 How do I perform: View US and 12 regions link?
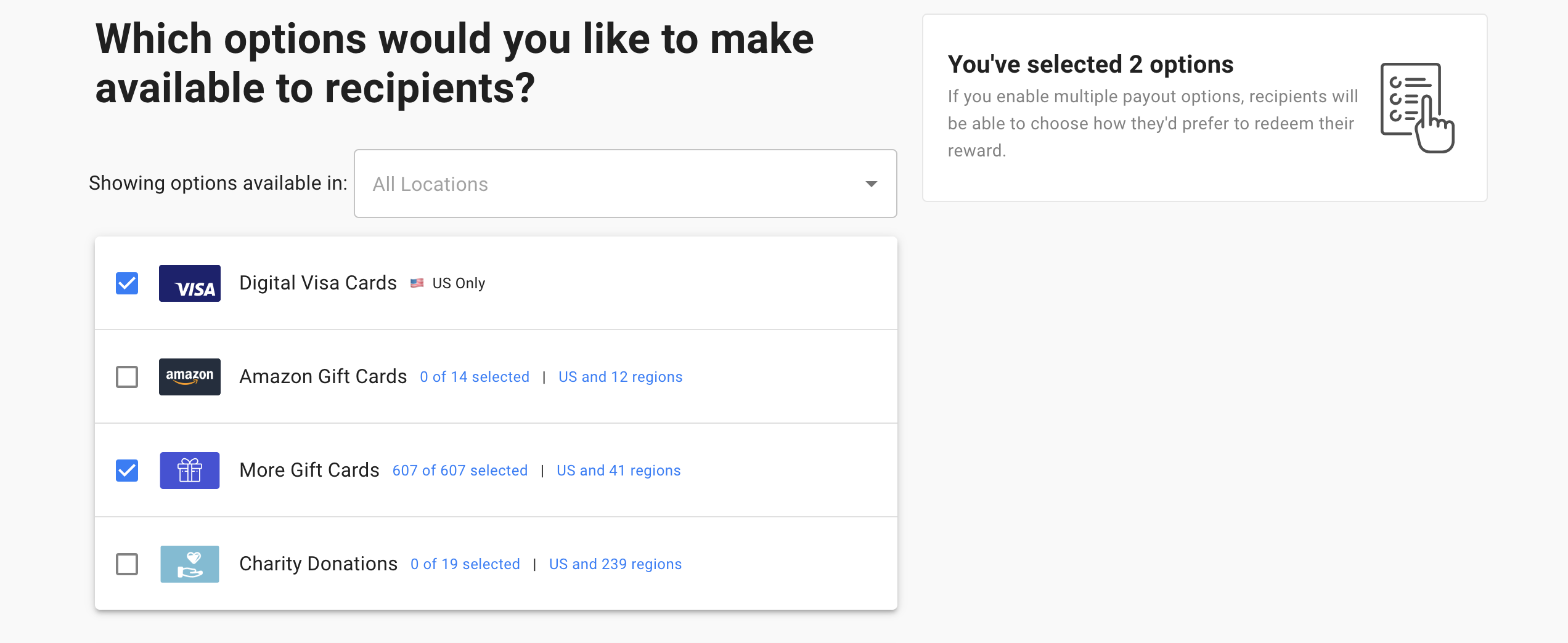click(621, 377)
